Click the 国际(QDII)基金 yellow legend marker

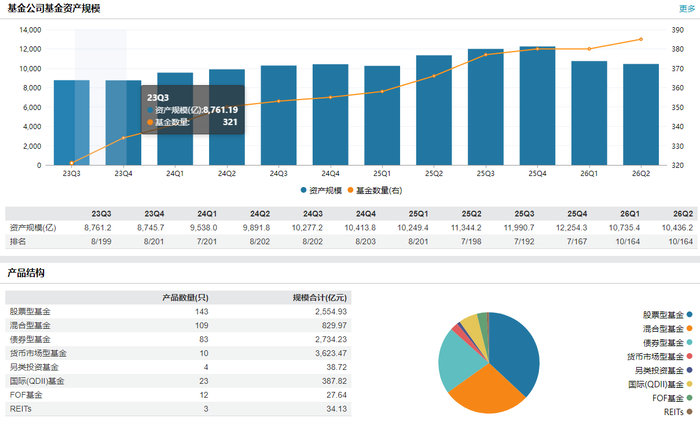pyautogui.click(x=690, y=384)
